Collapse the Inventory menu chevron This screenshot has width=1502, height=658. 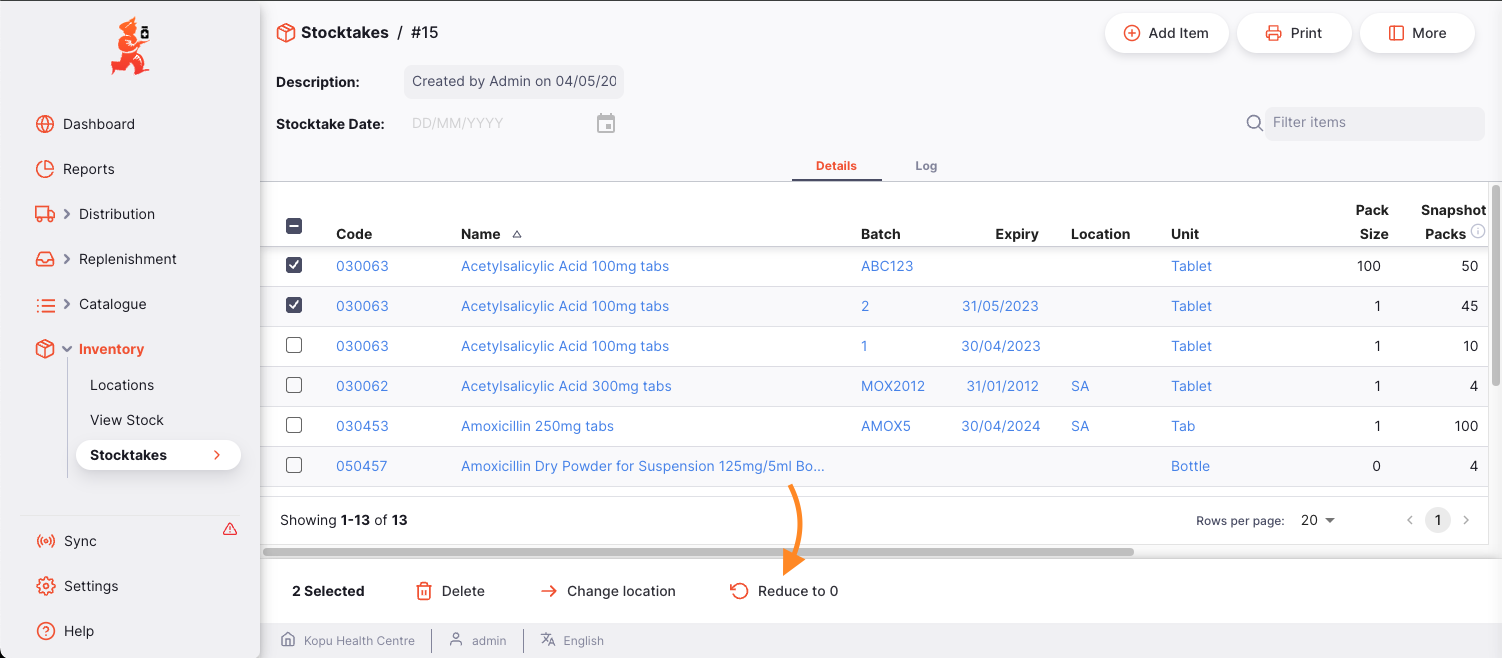point(67,349)
